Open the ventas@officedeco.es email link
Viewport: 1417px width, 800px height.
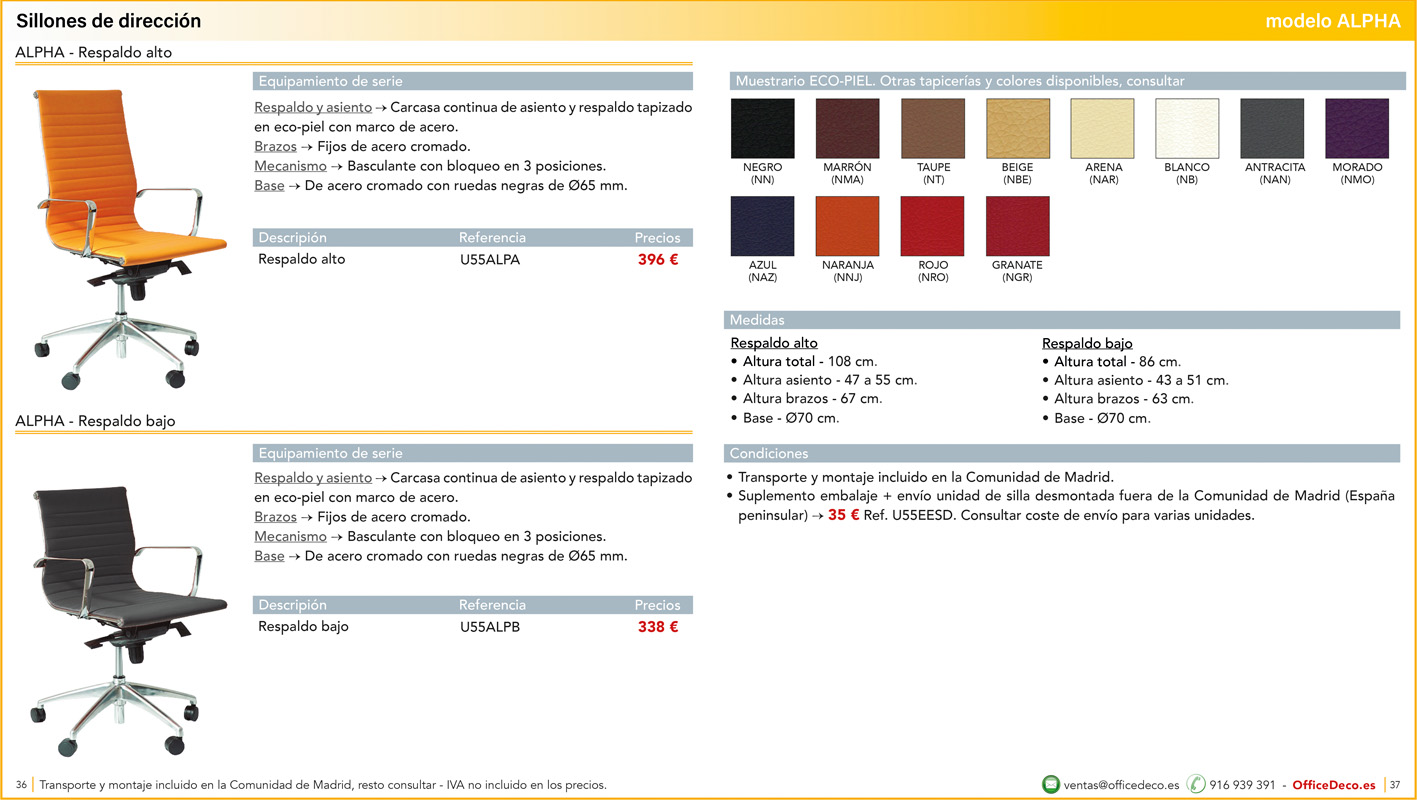pos(1121,785)
